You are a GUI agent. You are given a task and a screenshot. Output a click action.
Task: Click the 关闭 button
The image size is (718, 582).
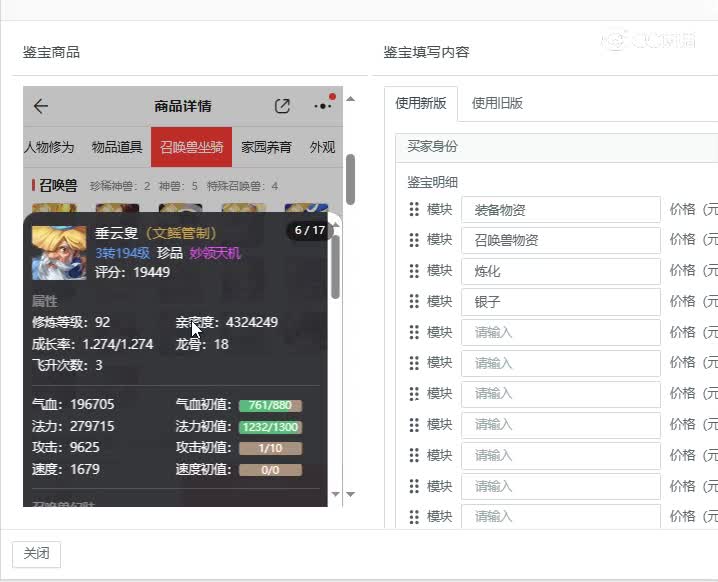tap(37, 554)
